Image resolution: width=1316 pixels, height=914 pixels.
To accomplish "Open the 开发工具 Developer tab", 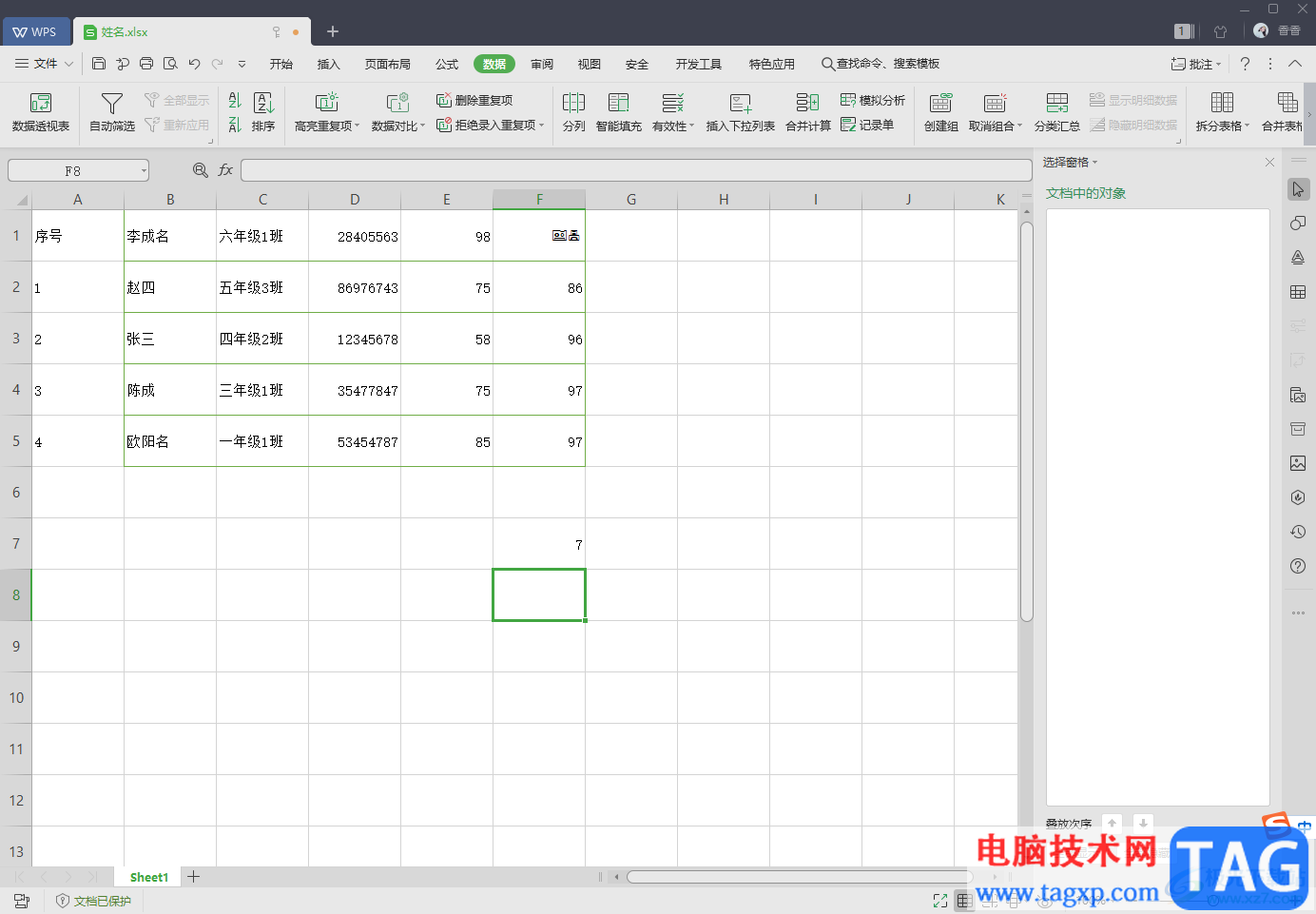I will 699,64.
